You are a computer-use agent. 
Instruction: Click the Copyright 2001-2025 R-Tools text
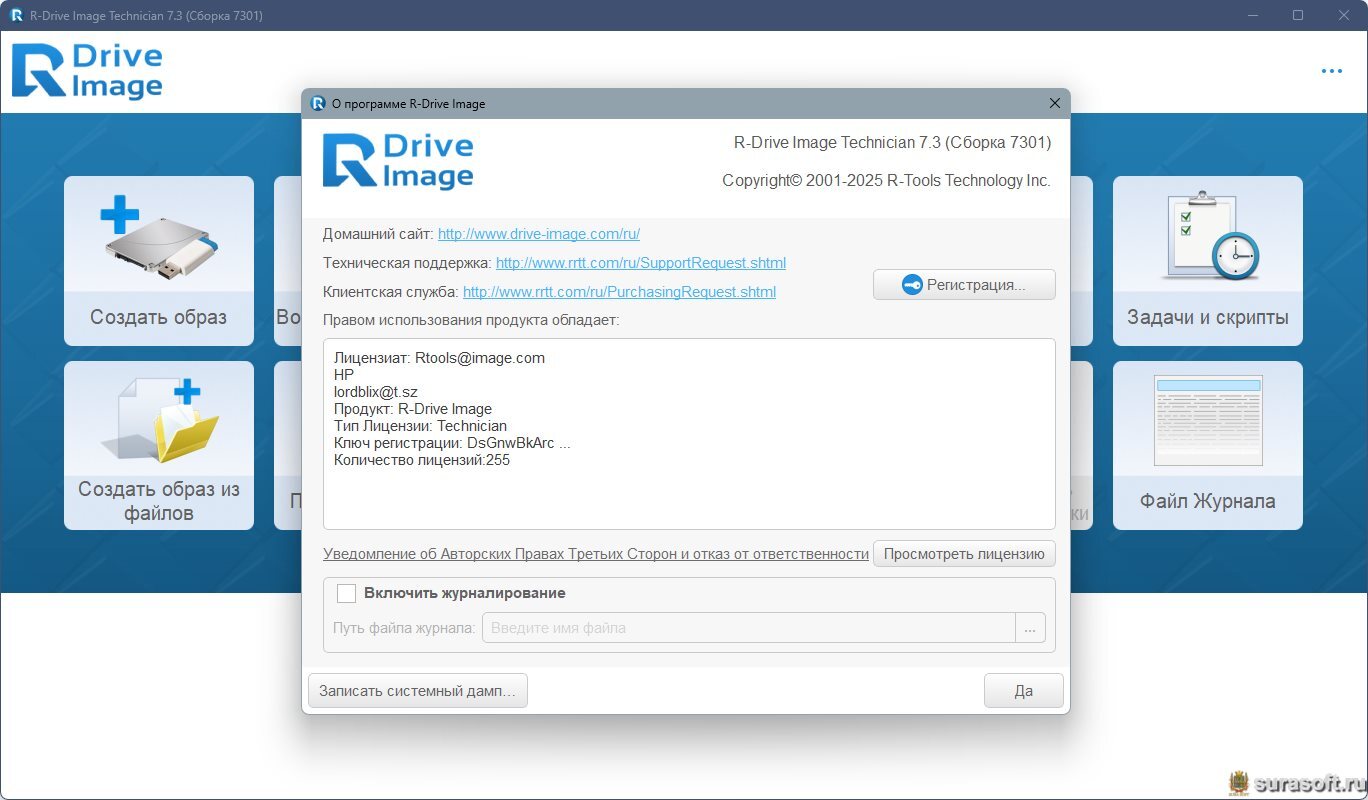pyautogui.click(x=886, y=181)
